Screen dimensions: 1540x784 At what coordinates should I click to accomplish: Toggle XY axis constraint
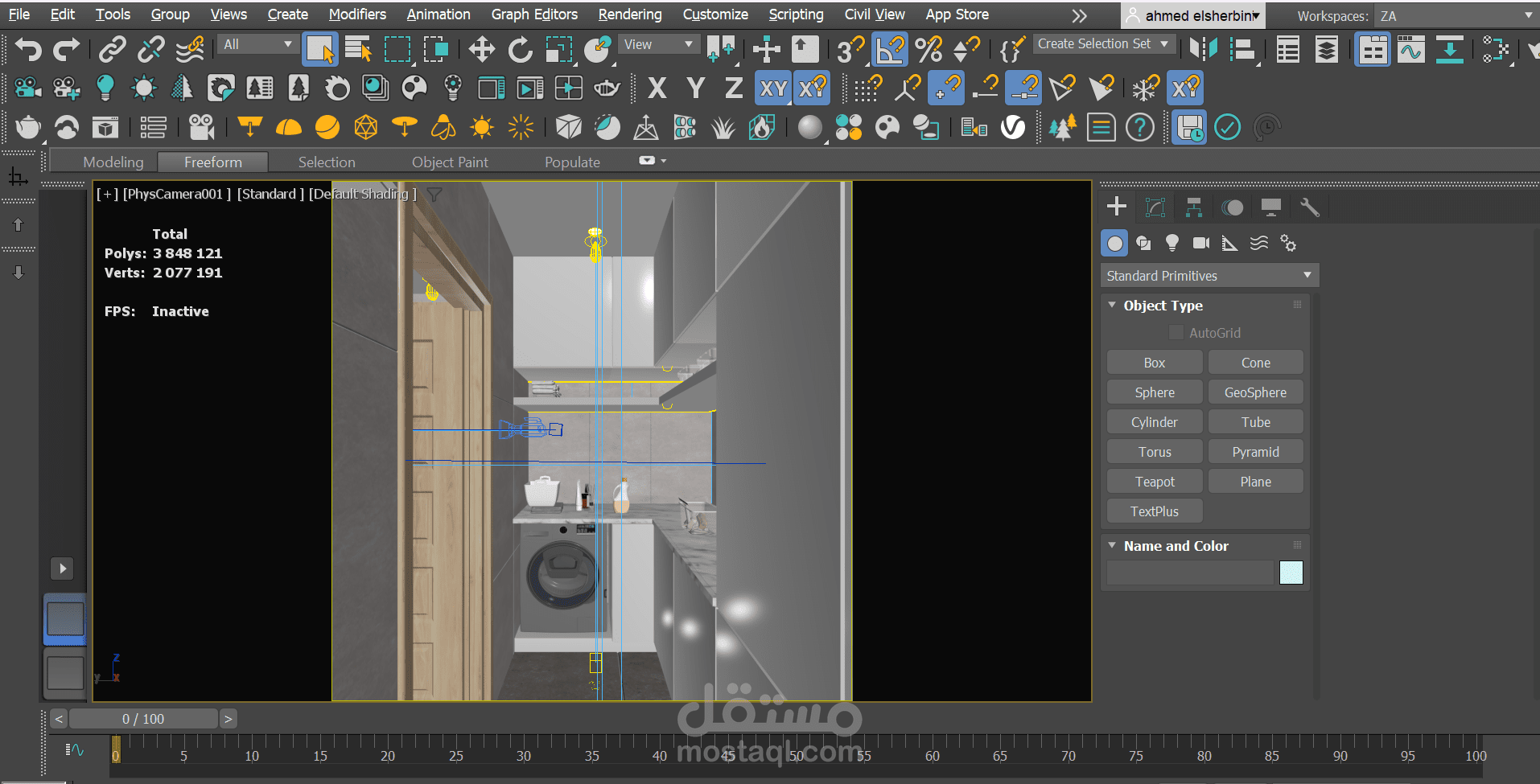point(773,88)
